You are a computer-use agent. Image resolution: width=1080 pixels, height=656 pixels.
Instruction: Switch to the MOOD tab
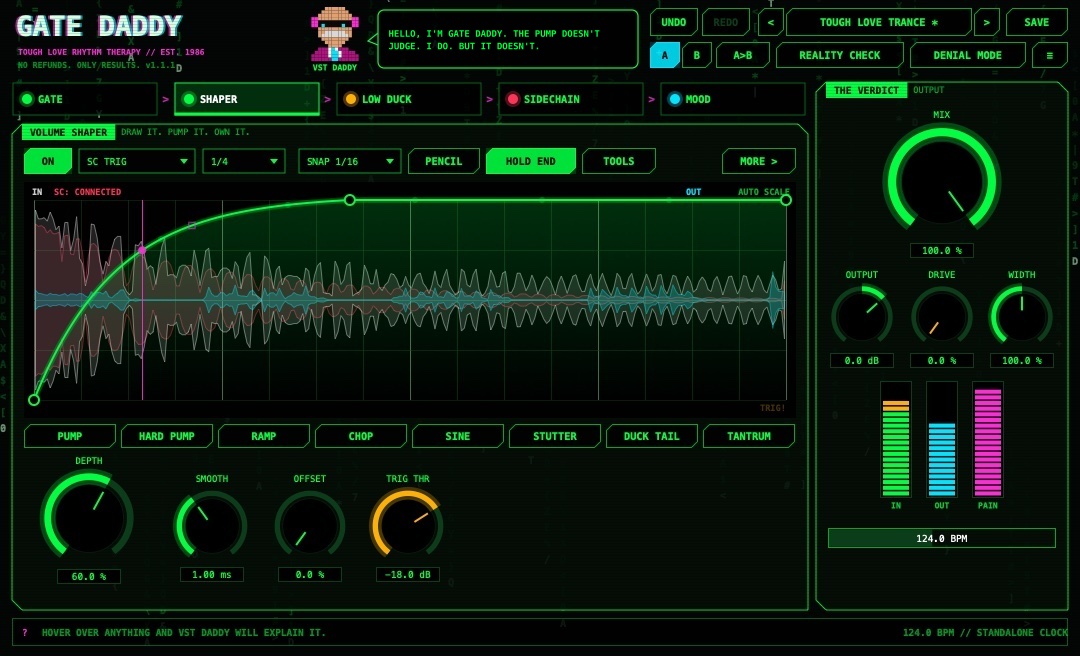[x=733, y=99]
